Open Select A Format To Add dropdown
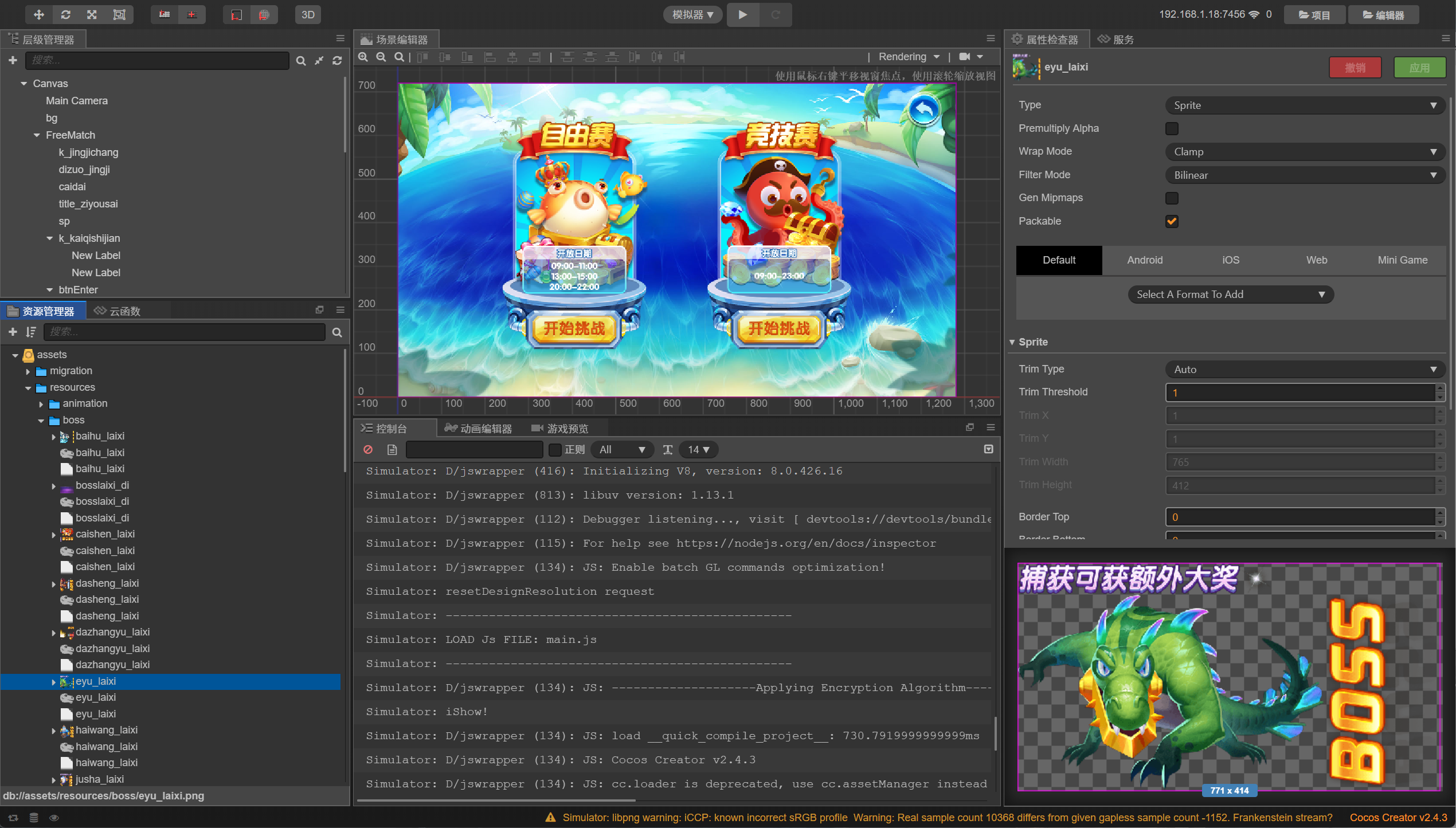Screen dimensions: 1456x828 click(x=1230, y=295)
